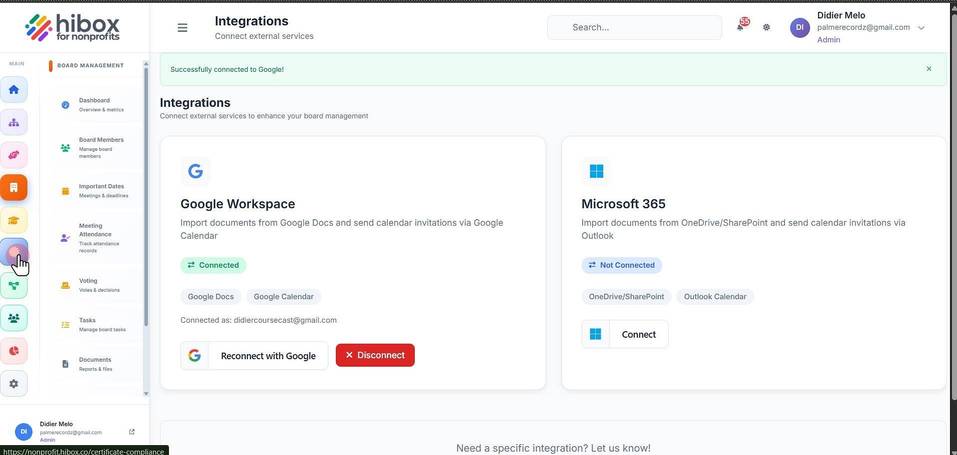Open the Tasks menu item

click(x=96, y=324)
